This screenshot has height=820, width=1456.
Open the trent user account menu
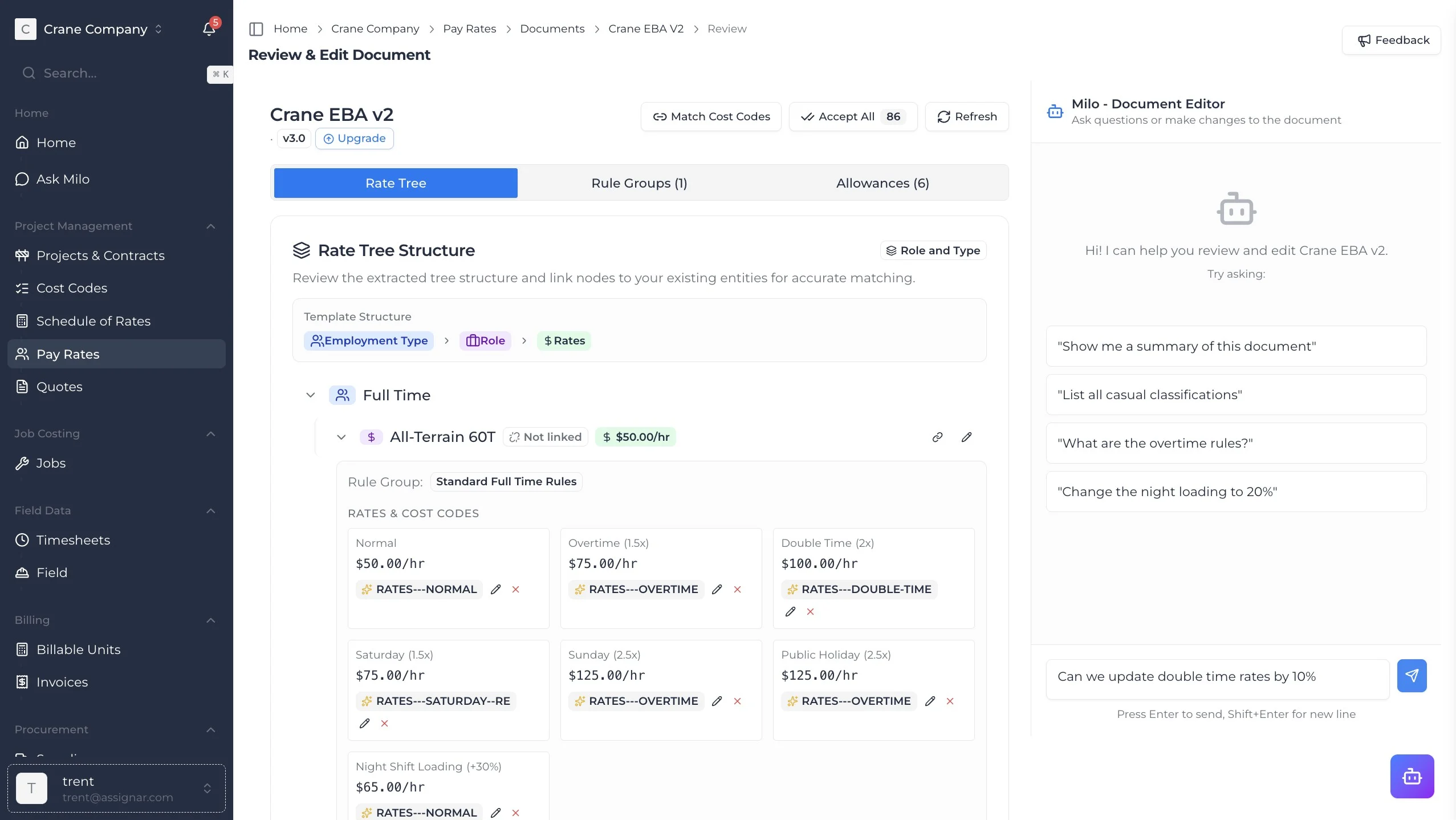[x=116, y=789]
